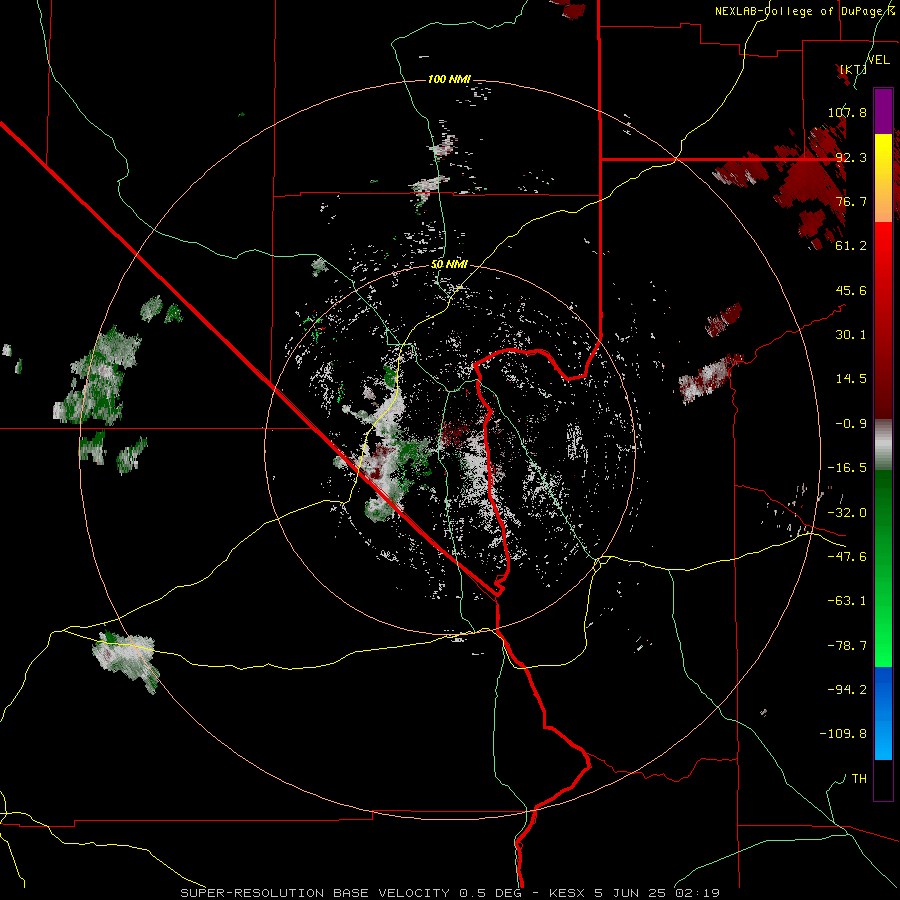Select the 107.8 legend value
The height and width of the screenshot is (900, 900).
click(x=847, y=112)
